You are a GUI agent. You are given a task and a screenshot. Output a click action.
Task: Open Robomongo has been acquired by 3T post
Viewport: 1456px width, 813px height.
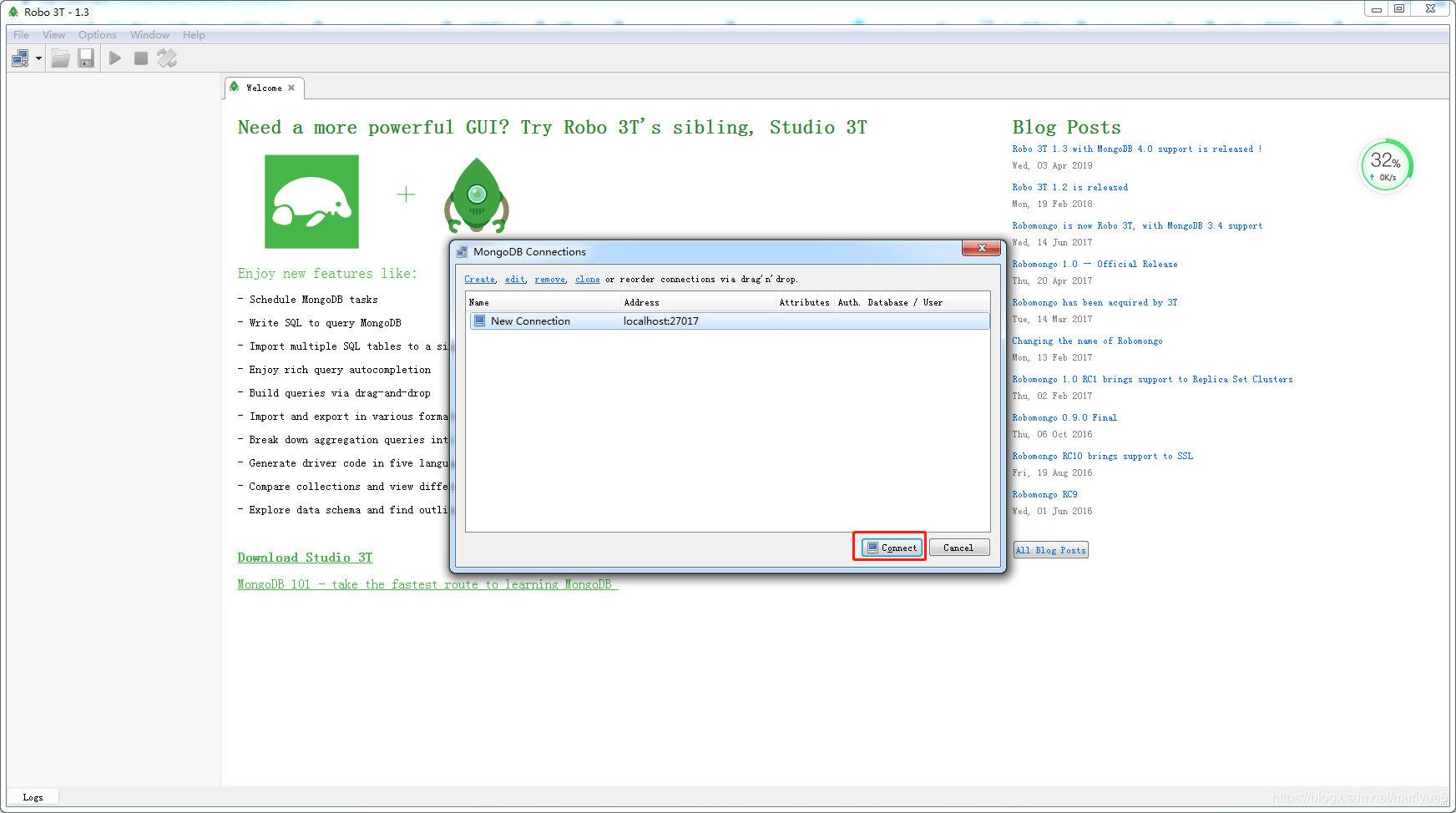(1095, 303)
